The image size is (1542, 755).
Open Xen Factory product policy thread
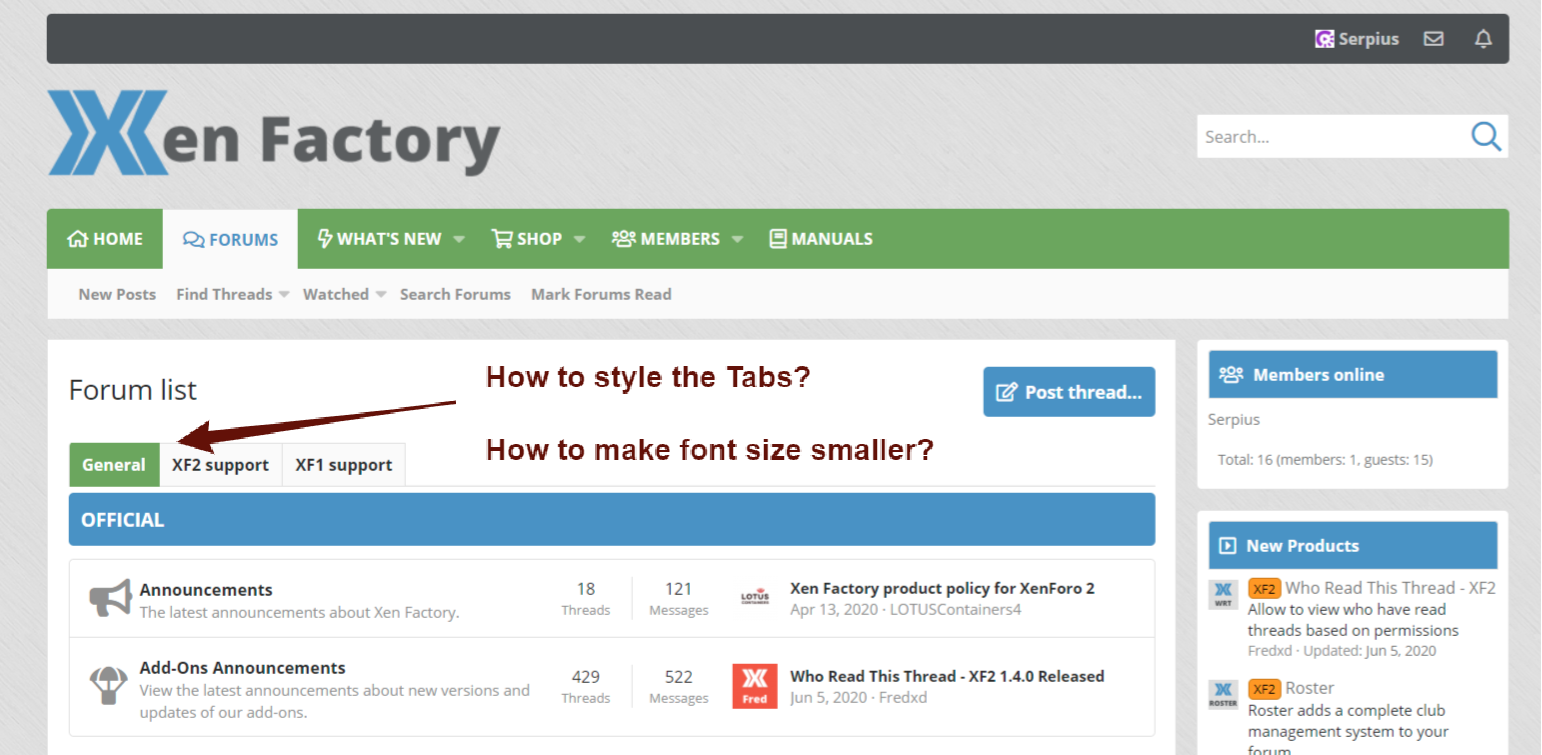[x=942, y=588]
